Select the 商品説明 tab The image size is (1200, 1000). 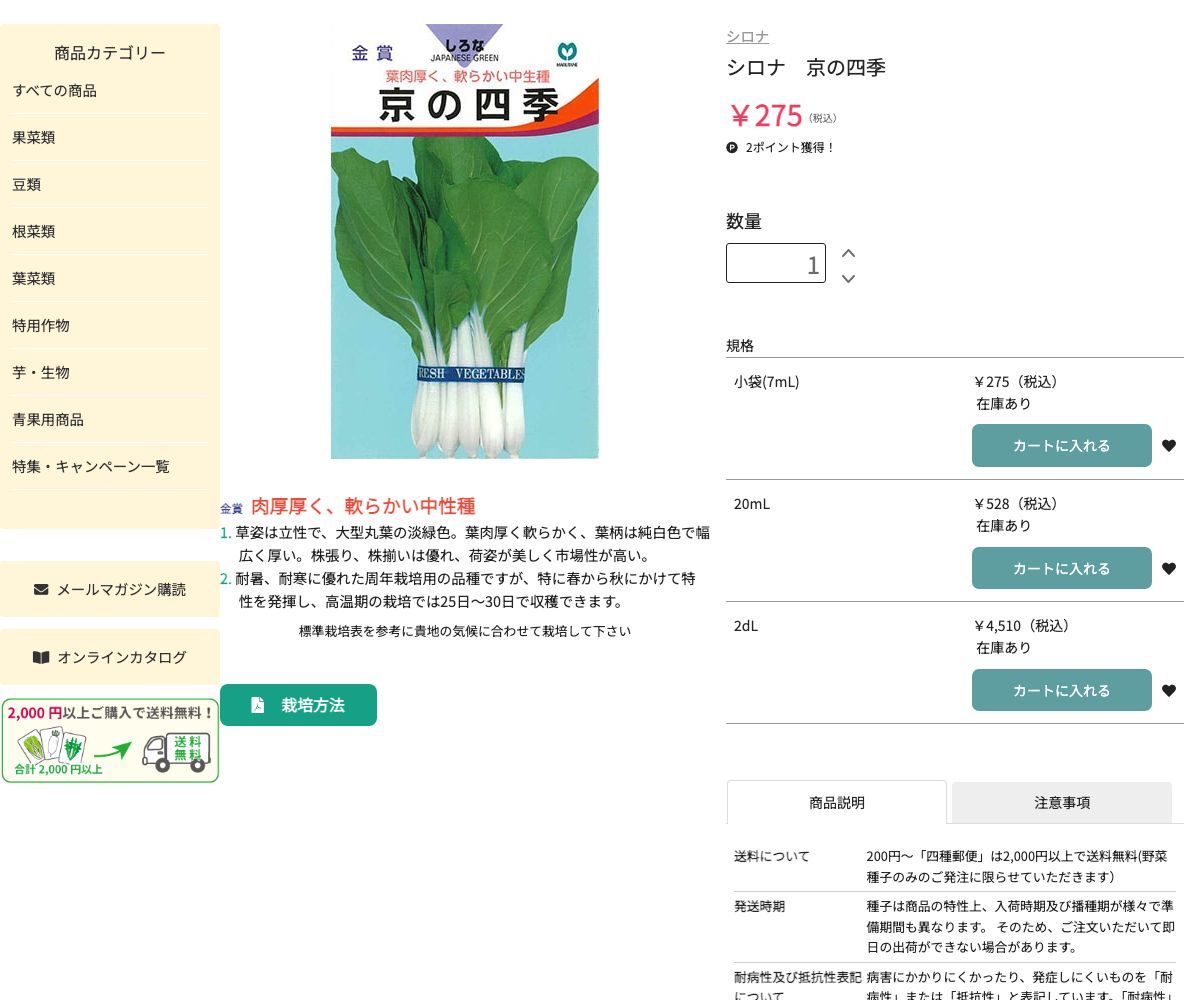[x=837, y=802]
